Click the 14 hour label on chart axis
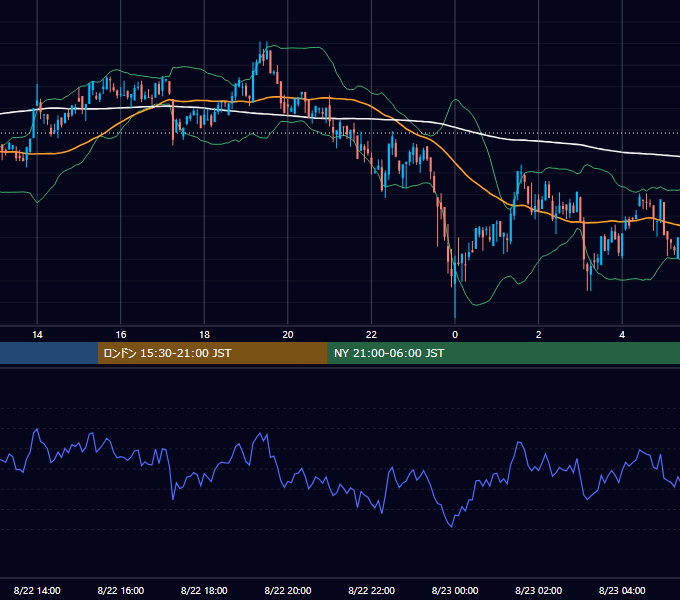Screen dimensions: 680x600 (x=37, y=335)
